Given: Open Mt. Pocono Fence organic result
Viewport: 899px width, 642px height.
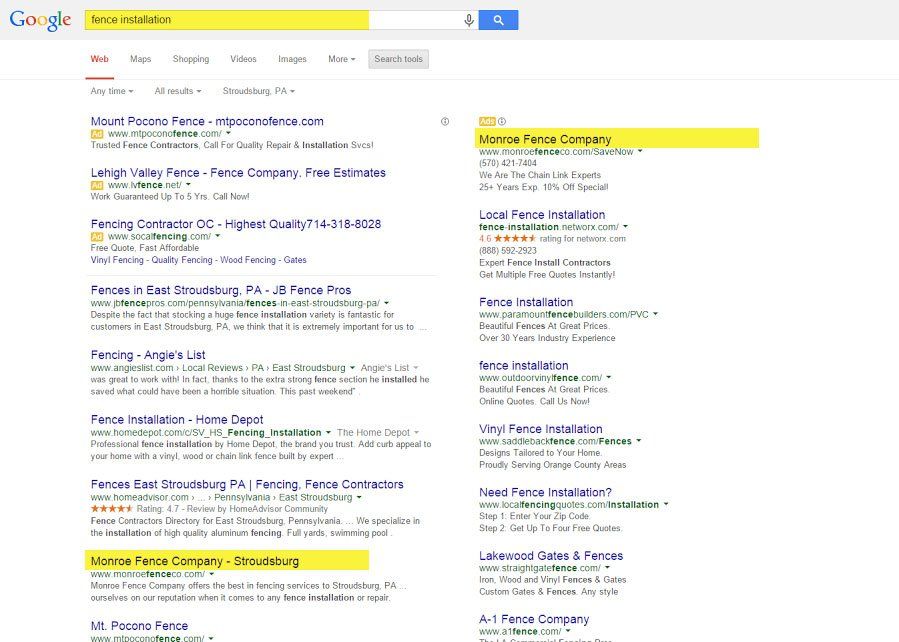Looking at the screenshot, I should tap(139, 626).
